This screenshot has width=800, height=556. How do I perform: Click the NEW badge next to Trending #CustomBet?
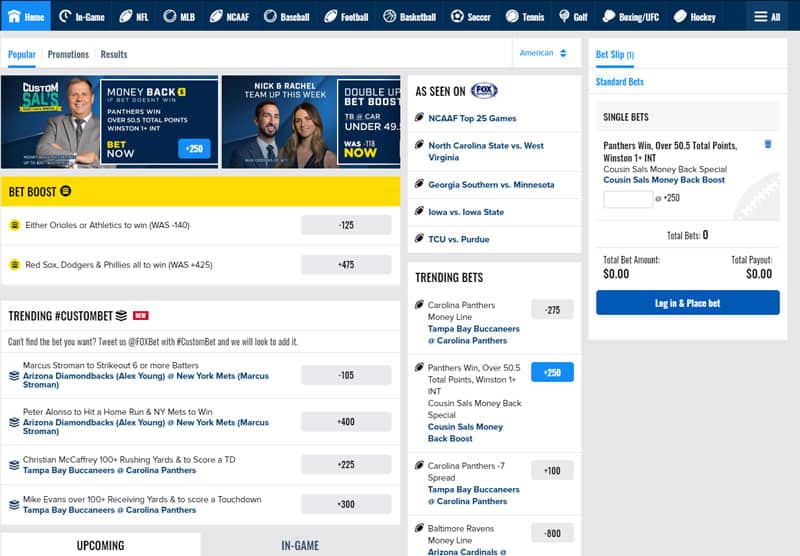(140, 316)
